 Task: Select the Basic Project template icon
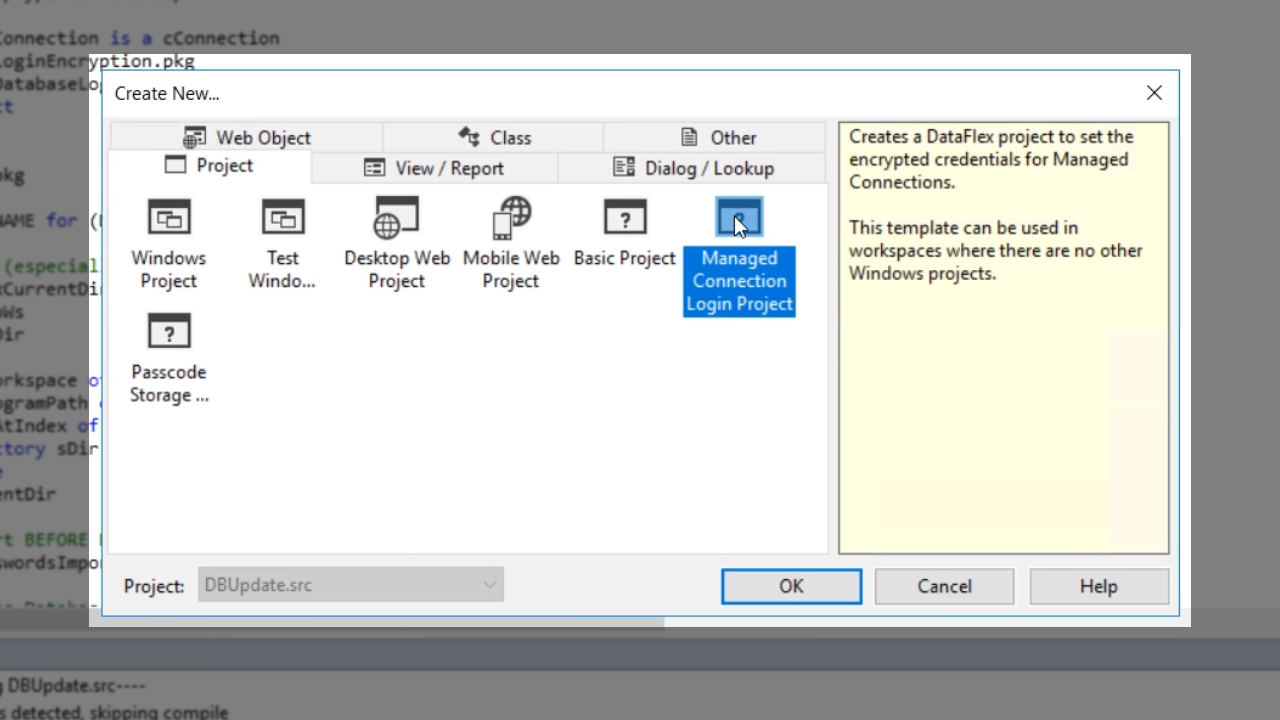click(625, 218)
